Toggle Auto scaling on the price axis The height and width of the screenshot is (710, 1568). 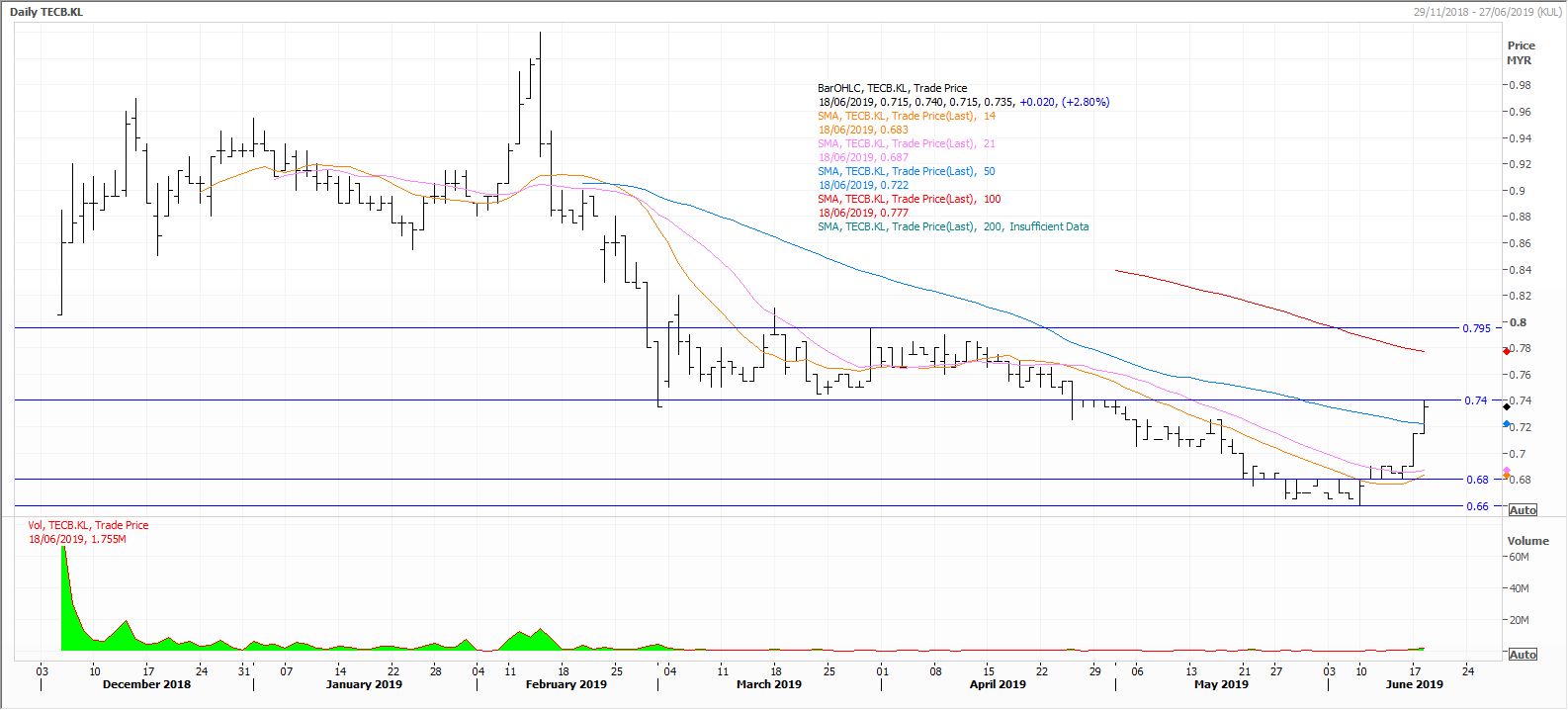1523,510
